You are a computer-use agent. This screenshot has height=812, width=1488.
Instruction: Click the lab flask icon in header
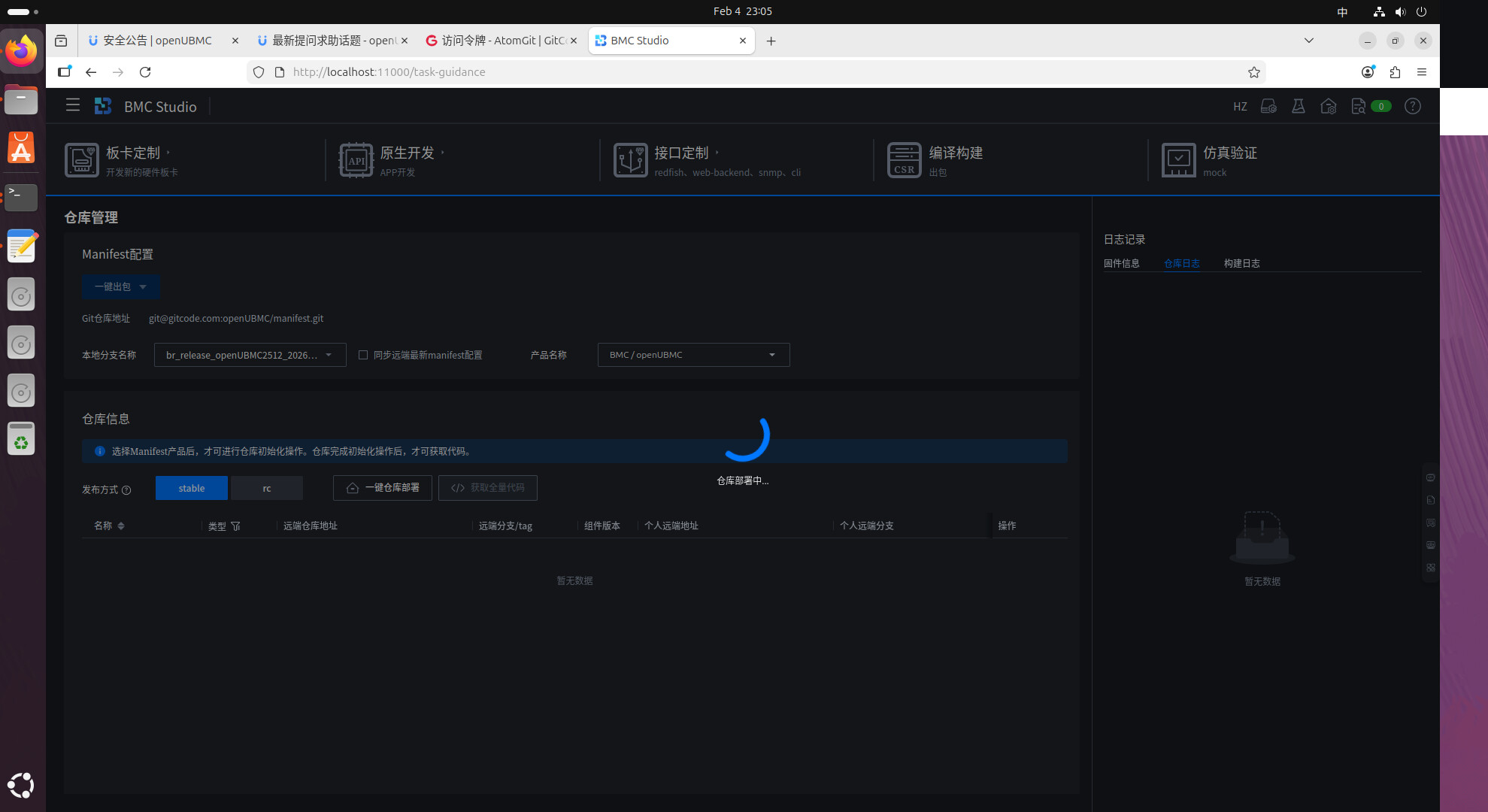1298,106
